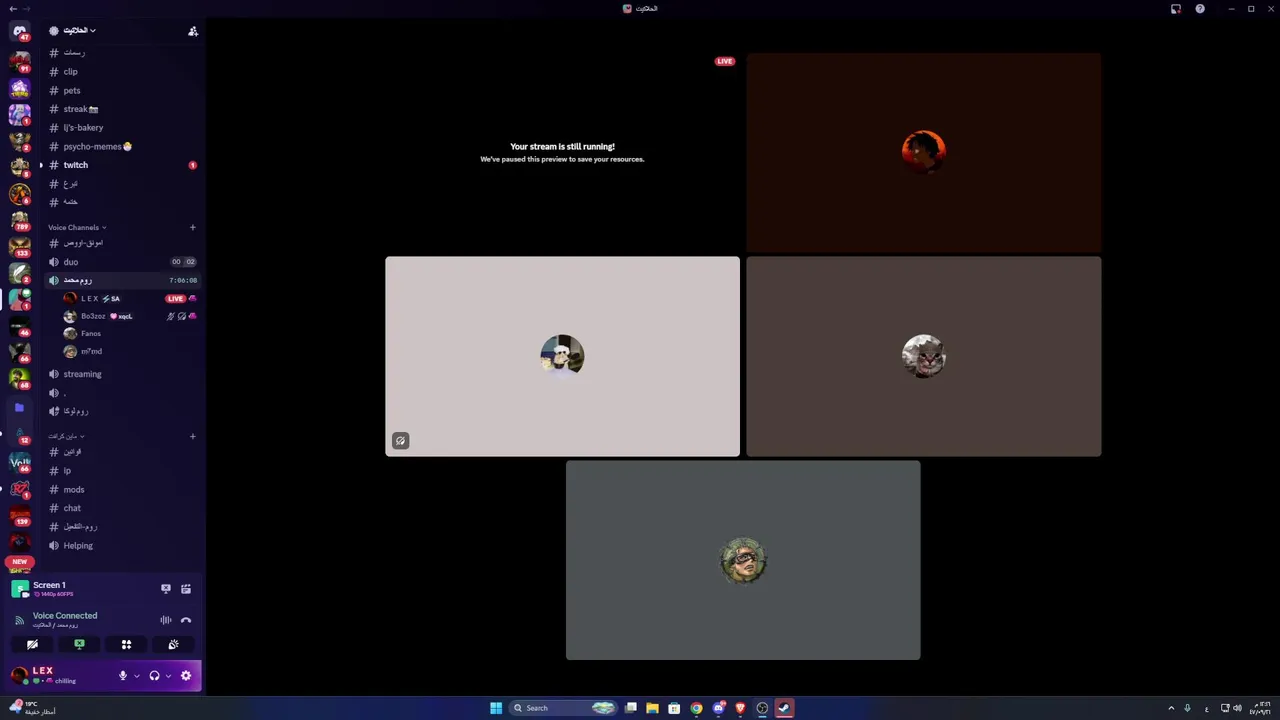Open Chrome from the taskbar
1280x720 pixels.
point(696,708)
